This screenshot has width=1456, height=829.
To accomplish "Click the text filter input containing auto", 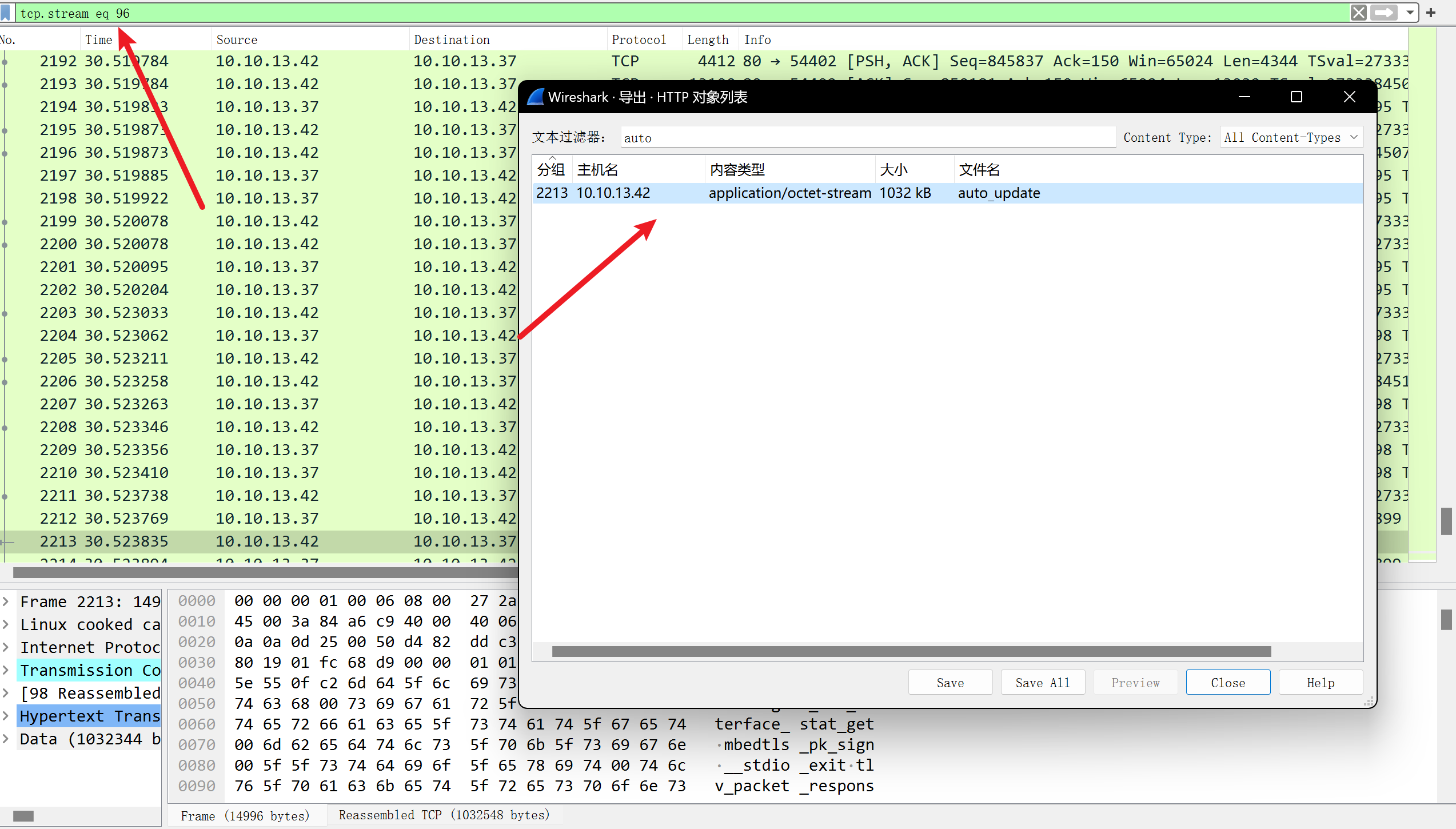I will click(x=868, y=138).
